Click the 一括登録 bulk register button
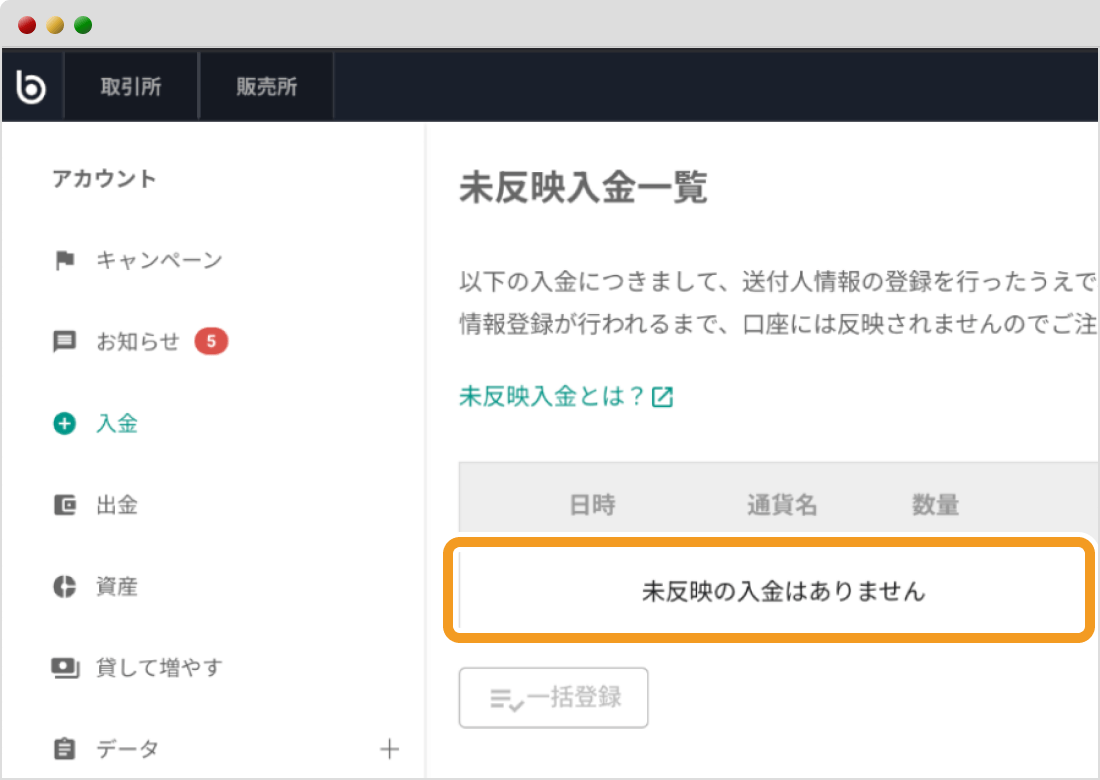 coord(553,697)
